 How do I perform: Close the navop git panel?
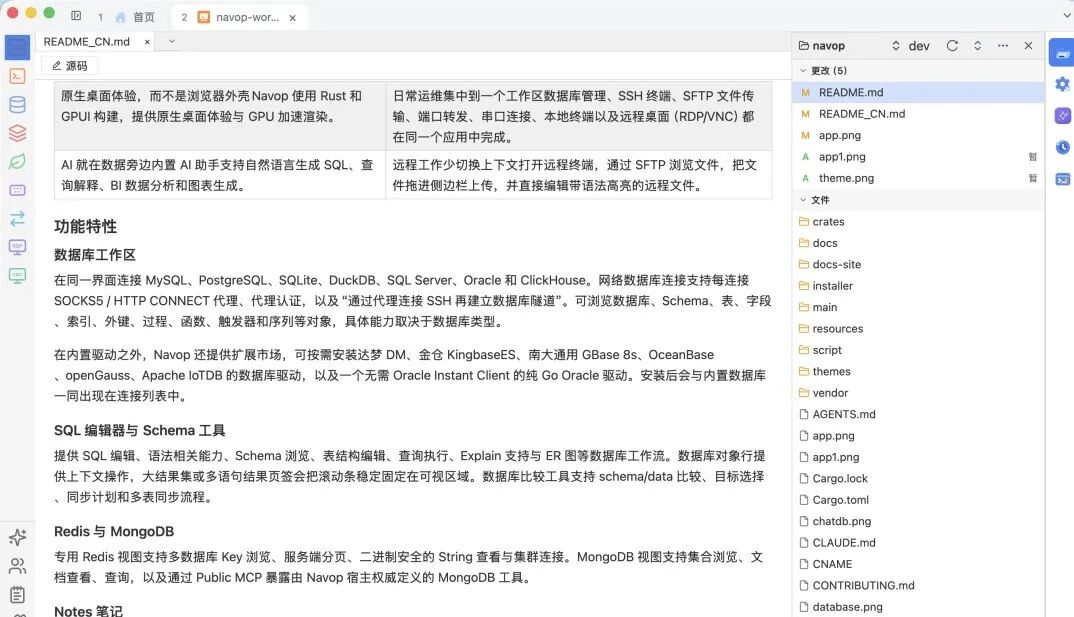[x=1028, y=45]
